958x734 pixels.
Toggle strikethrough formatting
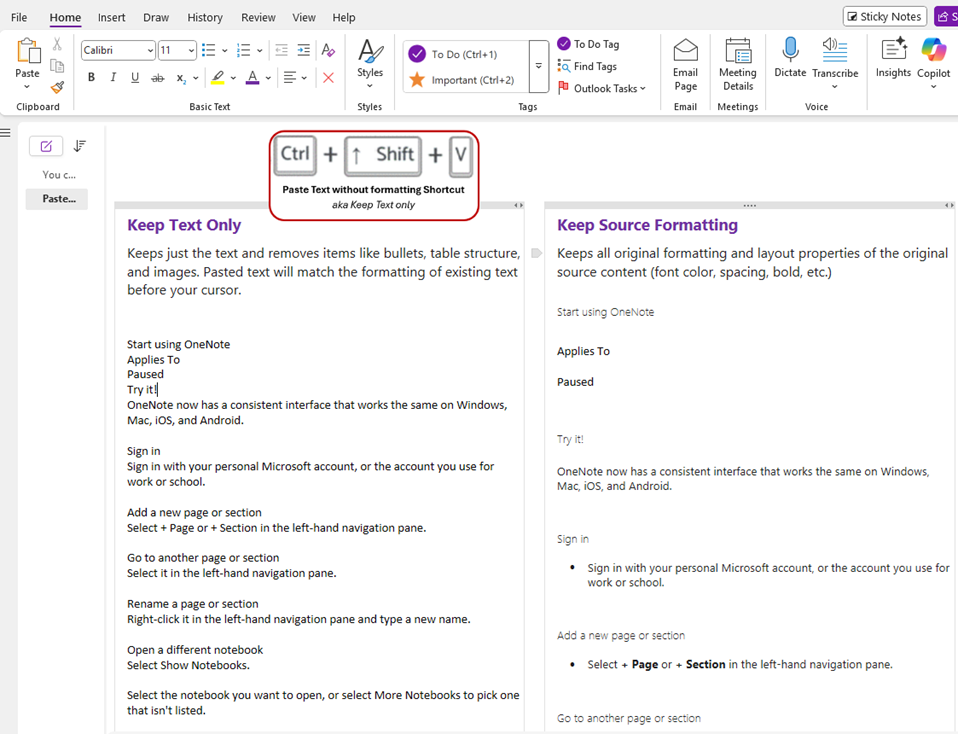[157, 76]
